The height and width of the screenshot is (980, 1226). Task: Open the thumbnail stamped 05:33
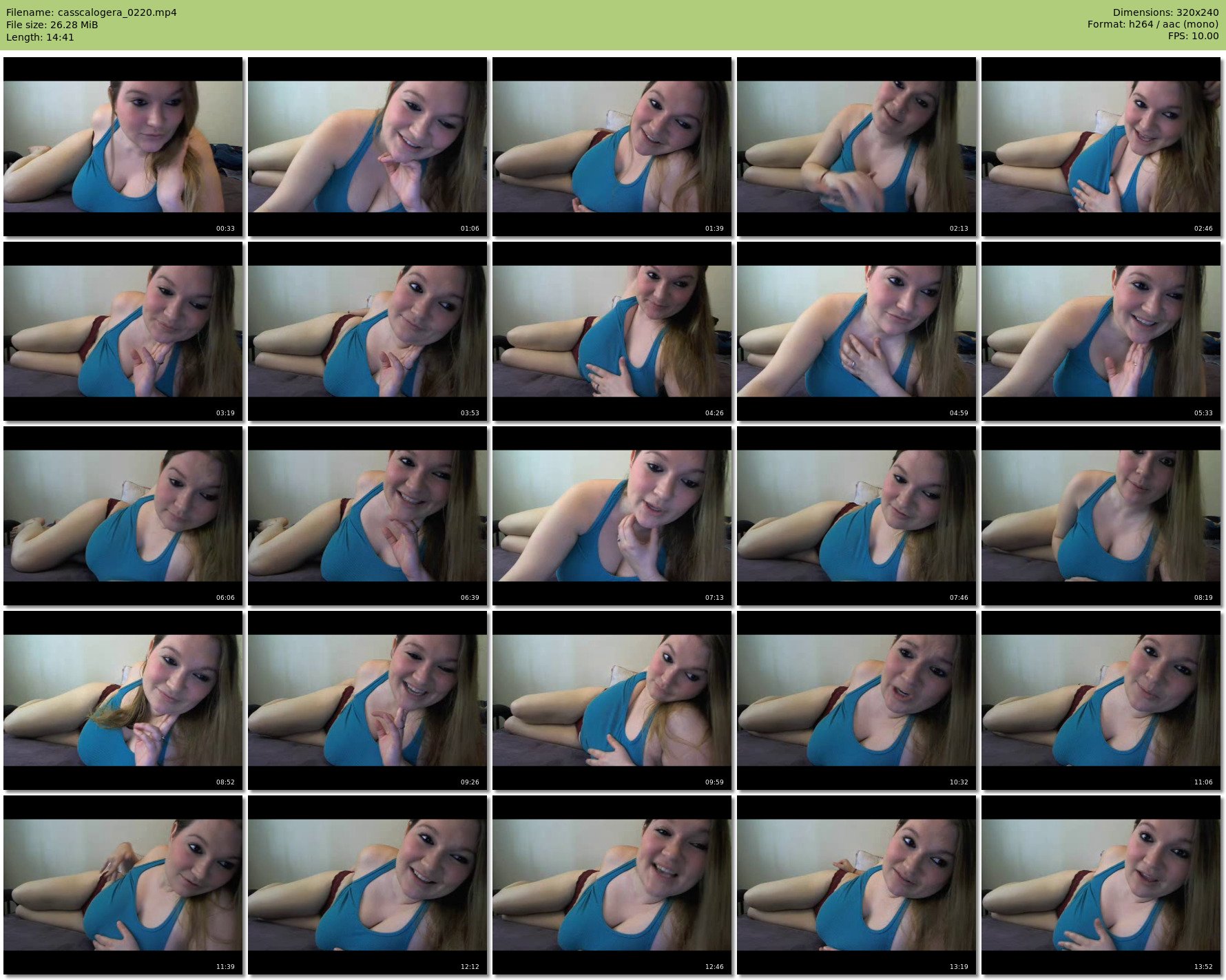[1101, 331]
